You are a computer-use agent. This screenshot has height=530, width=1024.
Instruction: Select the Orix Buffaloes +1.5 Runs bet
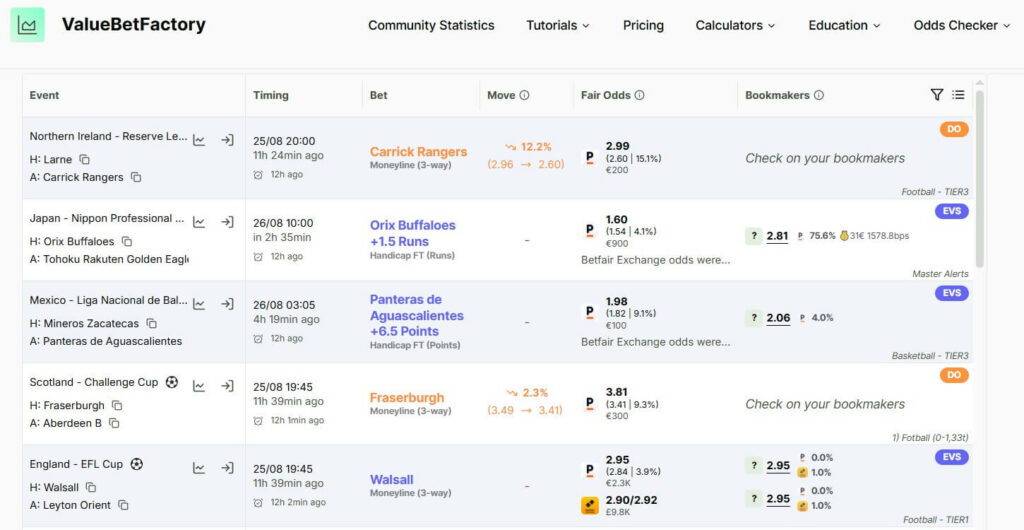coord(413,233)
